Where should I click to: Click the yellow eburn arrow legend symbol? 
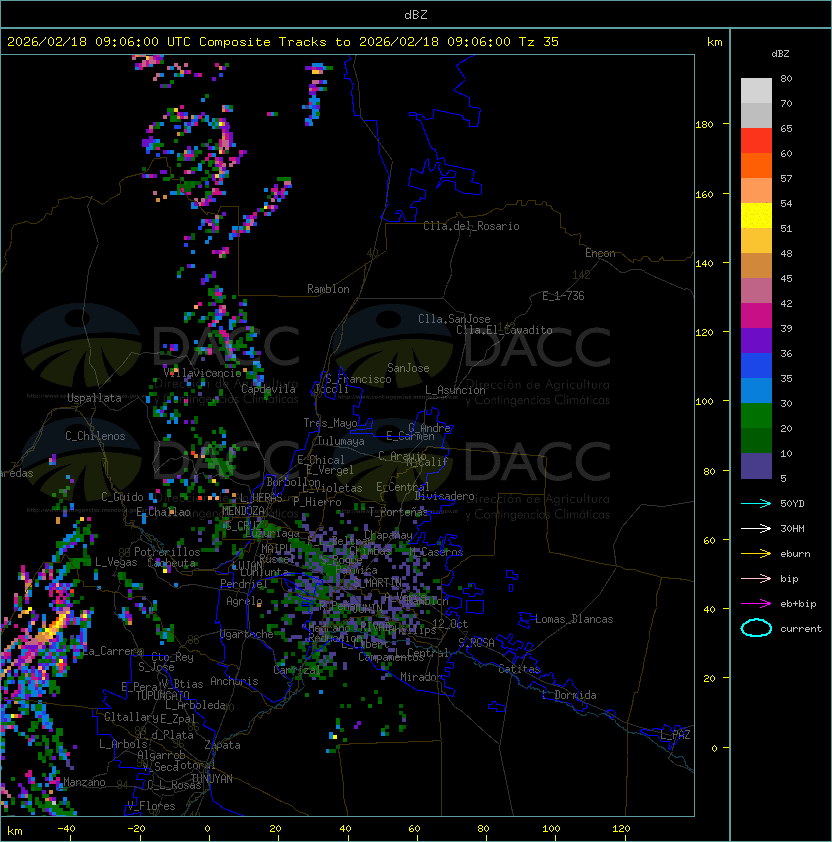tap(756, 554)
